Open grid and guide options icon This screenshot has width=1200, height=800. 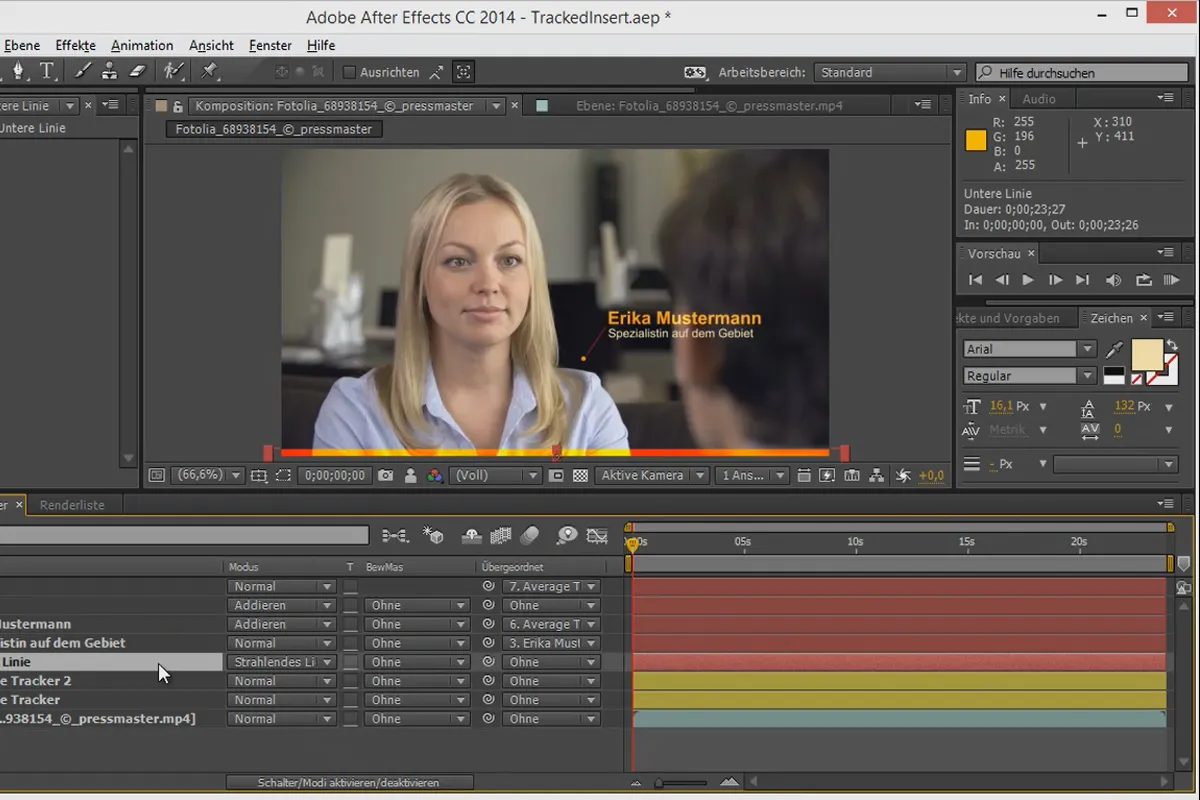tap(259, 476)
